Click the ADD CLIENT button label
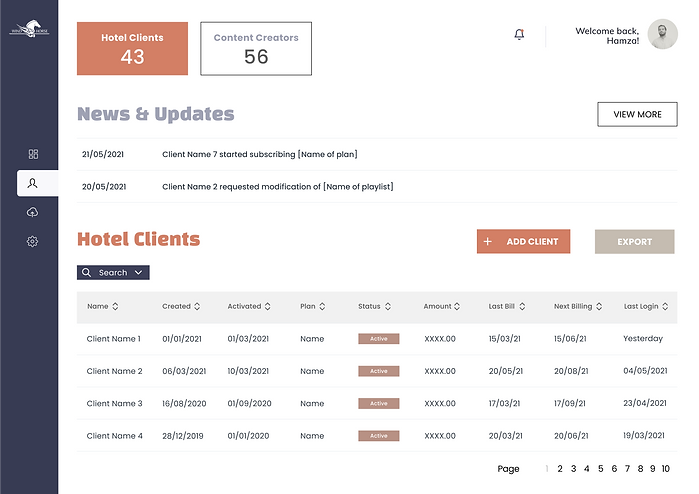 (x=532, y=242)
